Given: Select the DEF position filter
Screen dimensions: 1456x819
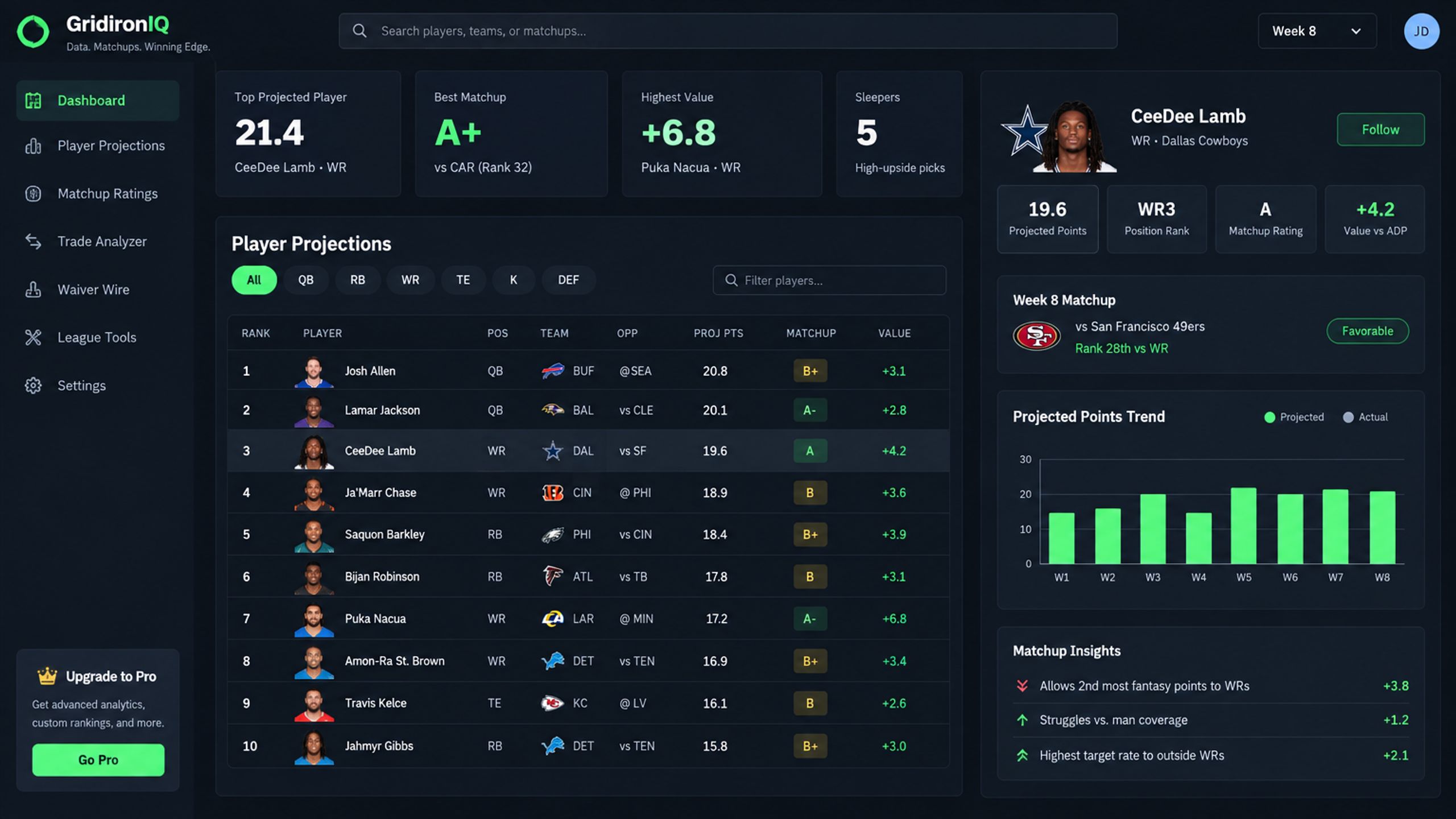Looking at the screenshot, I should click(568, 280).
